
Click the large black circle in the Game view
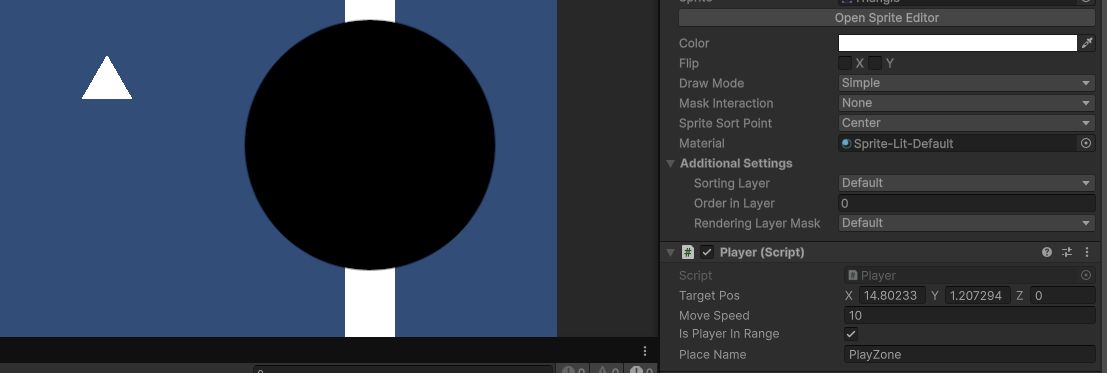pos(370,145)
